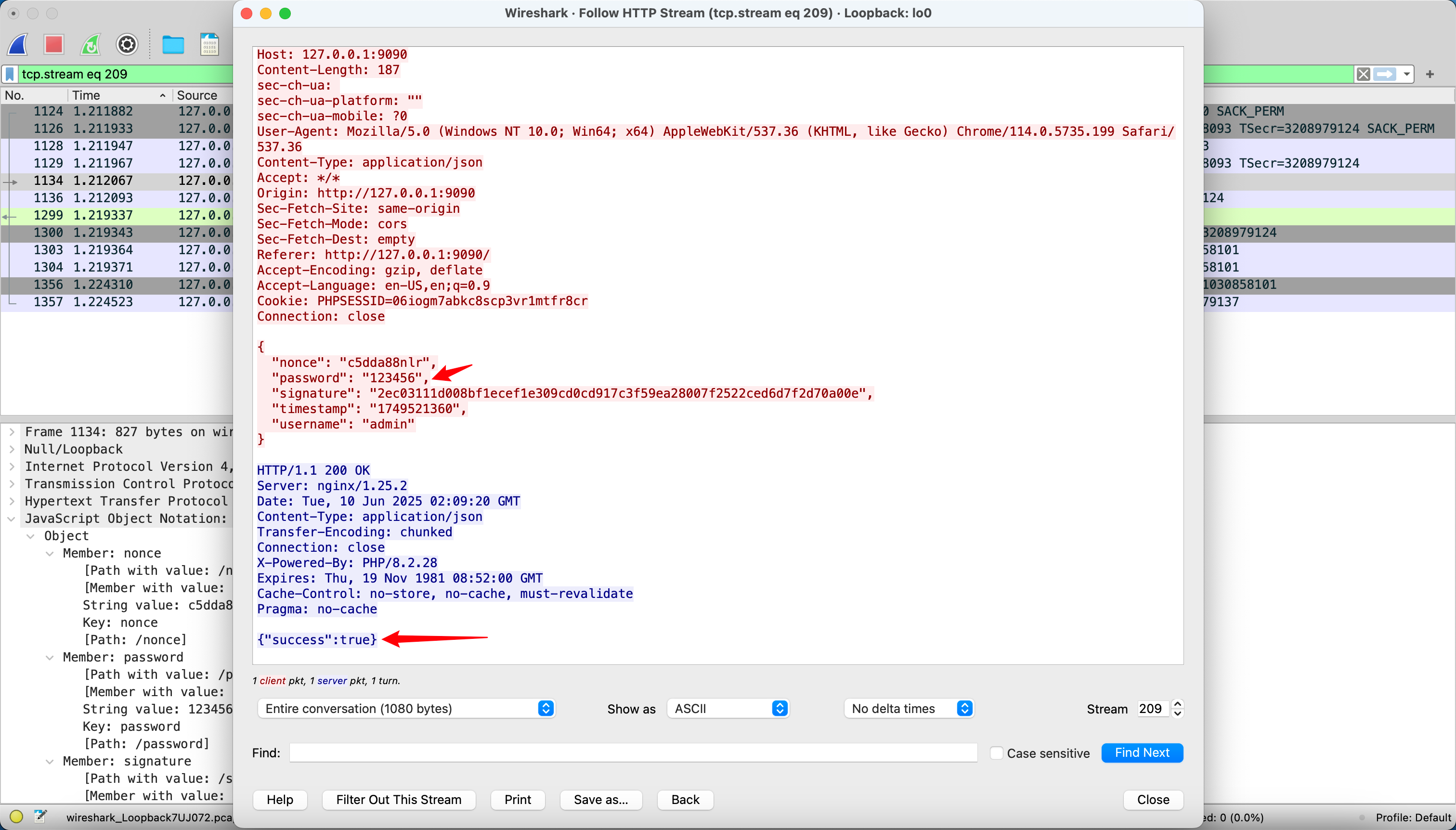This screenshot has height=830, width=1456.
Task: Click the expert information status circle
Action: 16,817
